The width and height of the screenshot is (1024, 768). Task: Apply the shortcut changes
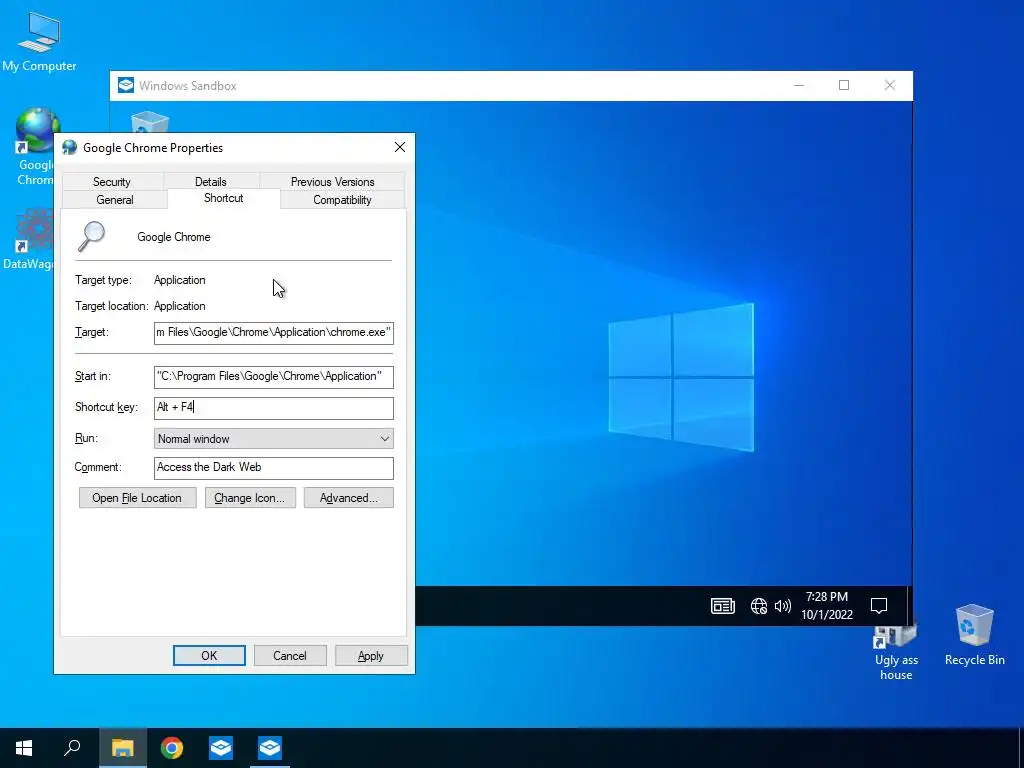[x=371, y=656]
